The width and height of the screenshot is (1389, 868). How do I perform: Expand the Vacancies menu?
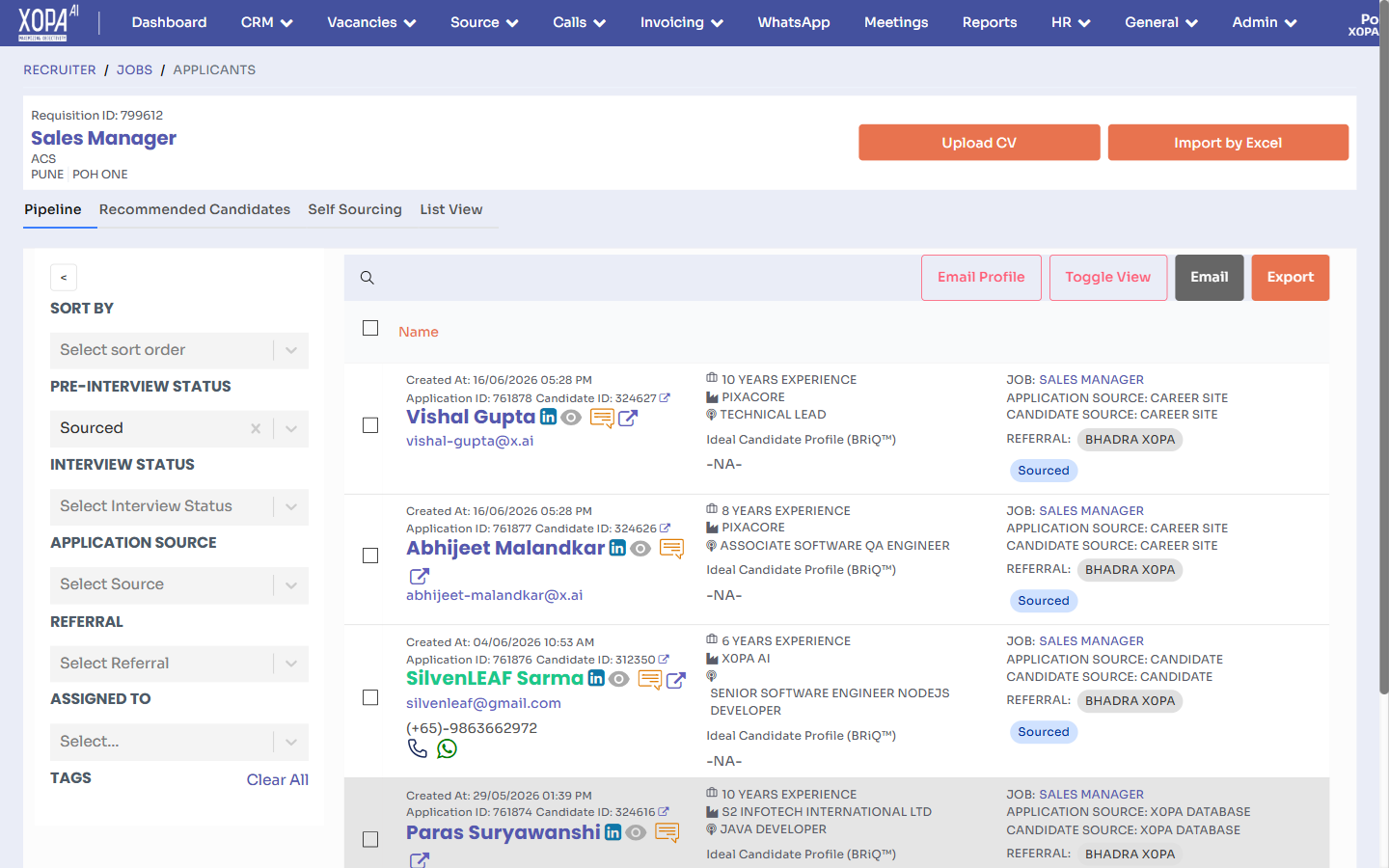pos(371,22)
